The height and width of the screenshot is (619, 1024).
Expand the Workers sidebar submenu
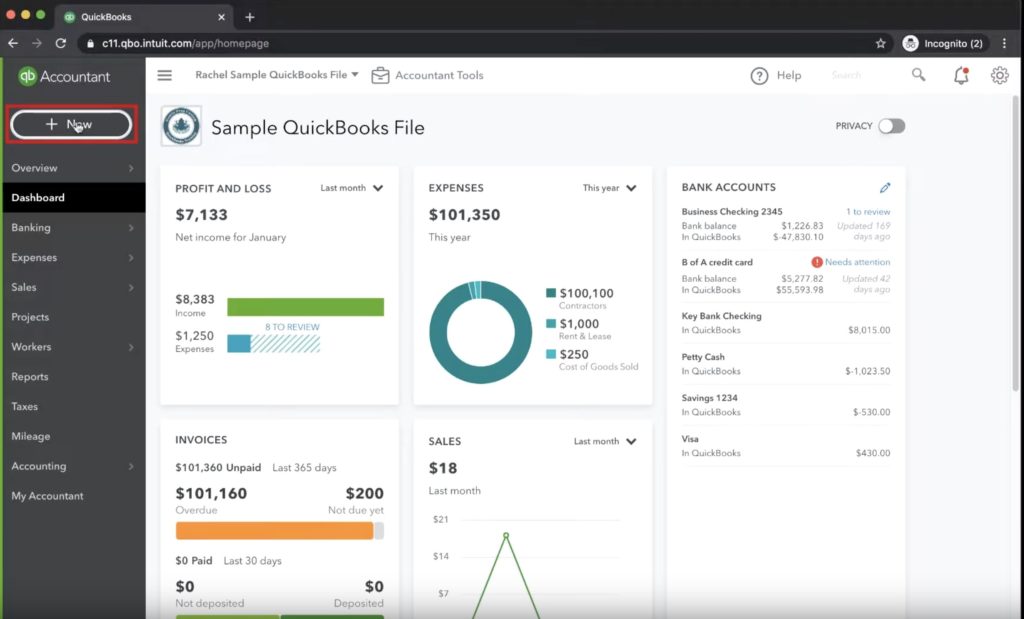[131, 347]
